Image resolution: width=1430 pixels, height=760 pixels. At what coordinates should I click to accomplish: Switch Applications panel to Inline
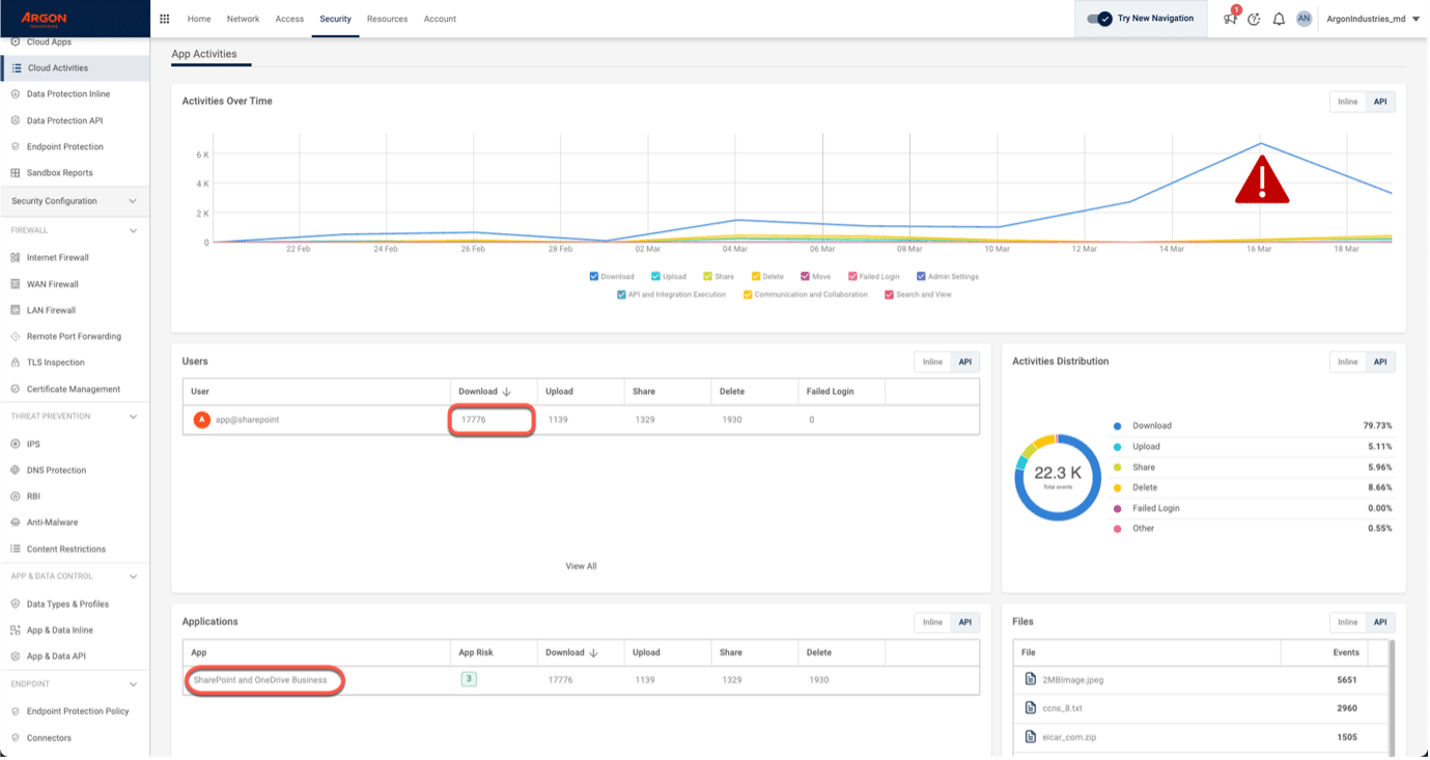[x=933, y=622]
